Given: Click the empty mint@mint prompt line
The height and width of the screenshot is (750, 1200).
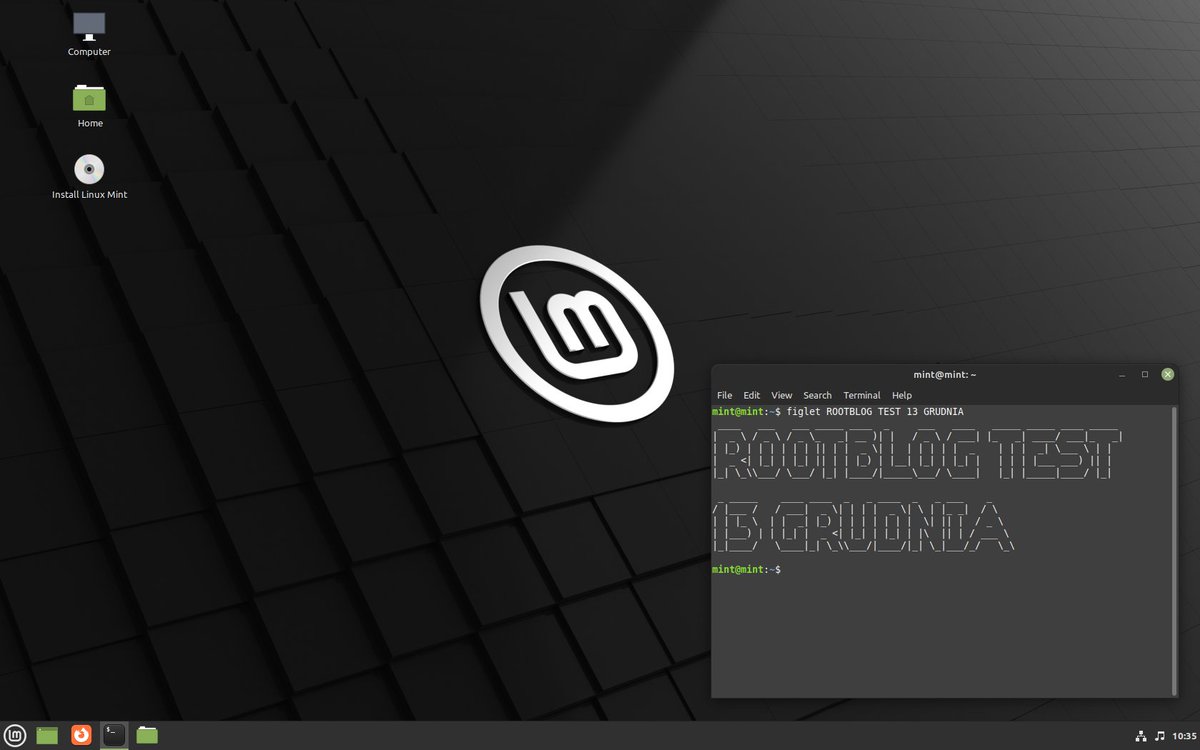Looking at the screenshot, I should pyautogui.click(x=748, y=569).
